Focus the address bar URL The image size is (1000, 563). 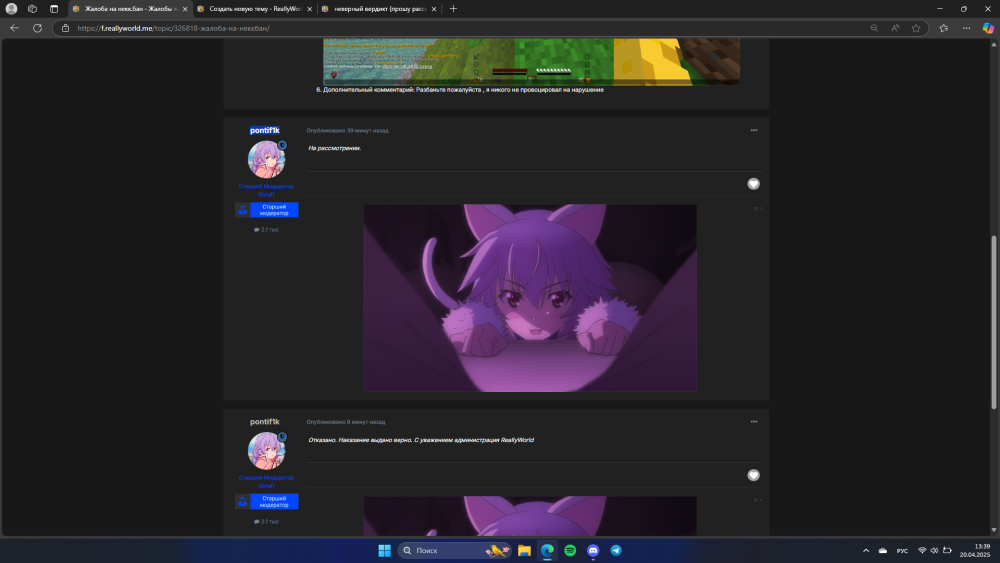[173, 28]
